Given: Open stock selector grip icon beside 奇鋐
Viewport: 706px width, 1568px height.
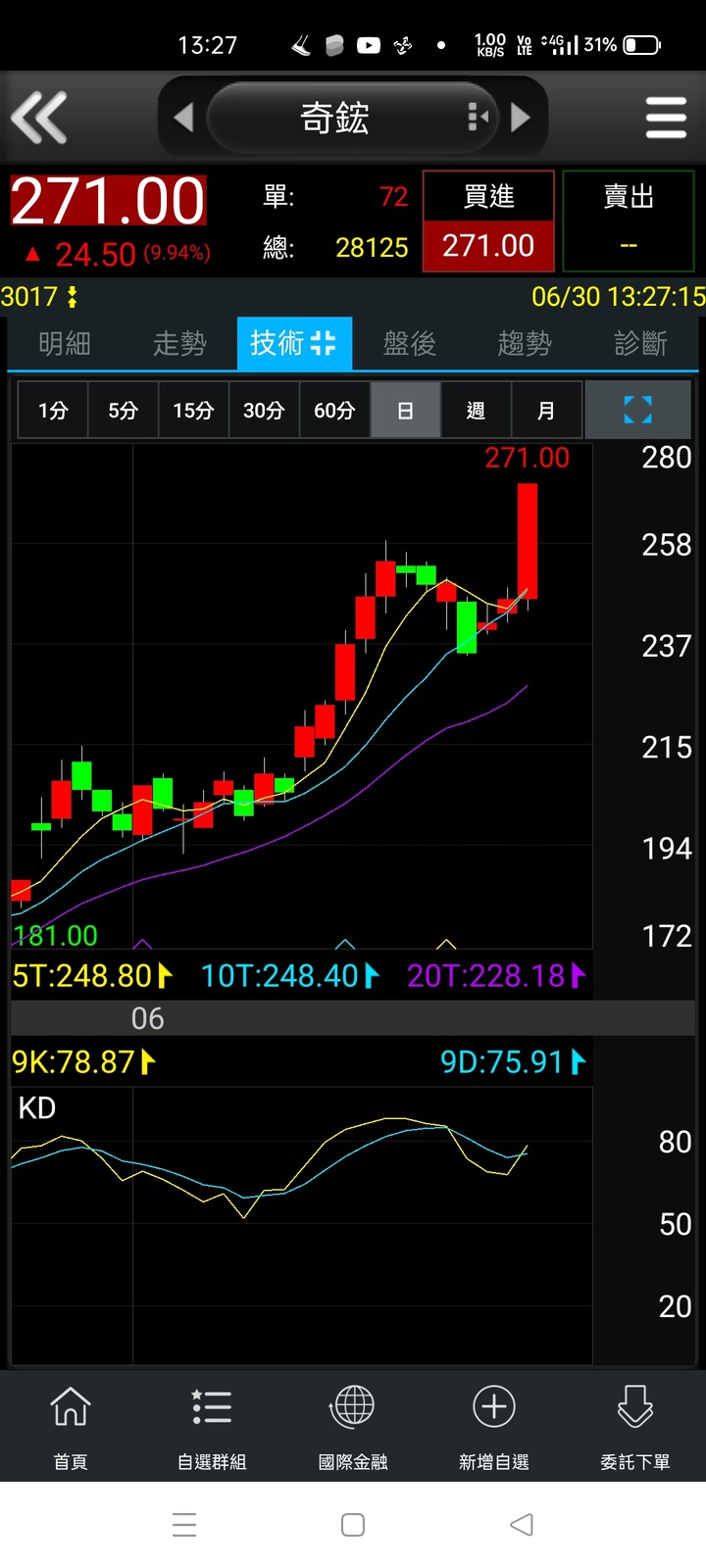Looking at the screenshot, I should pos(478,118).
